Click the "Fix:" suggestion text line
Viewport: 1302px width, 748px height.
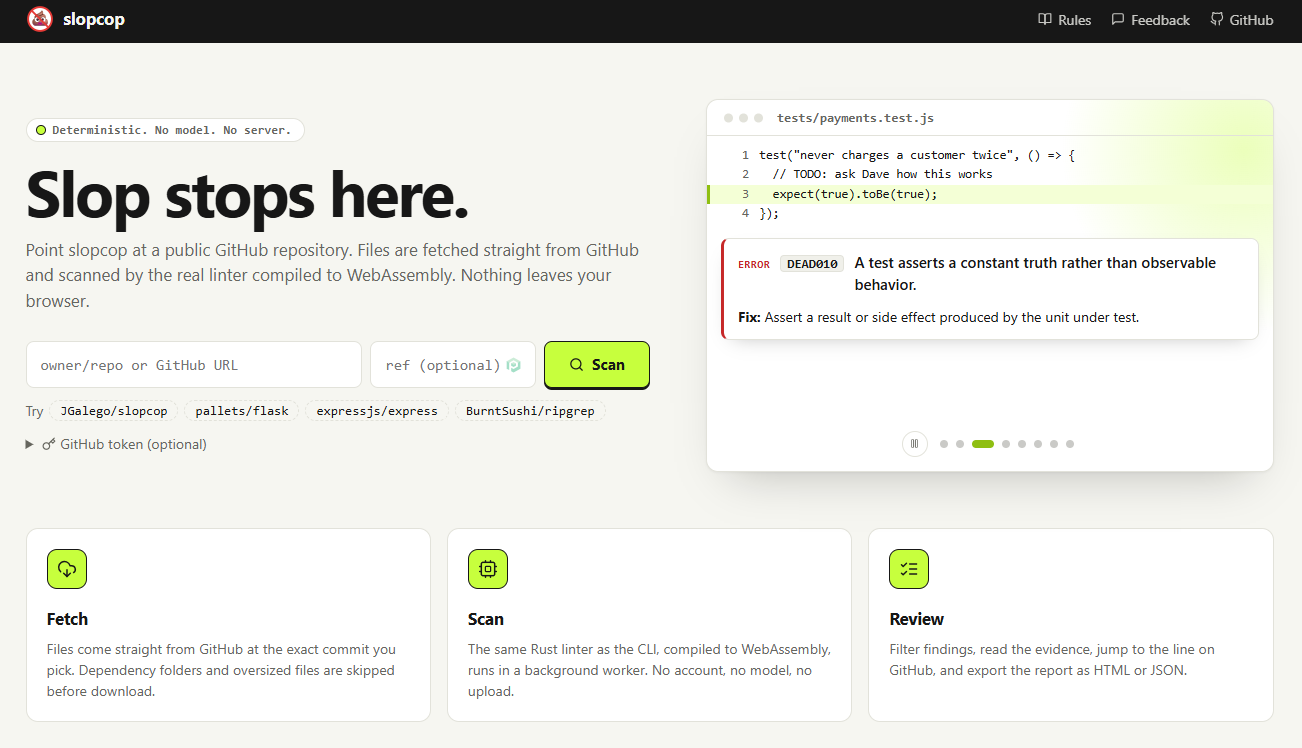click(938, 318)
